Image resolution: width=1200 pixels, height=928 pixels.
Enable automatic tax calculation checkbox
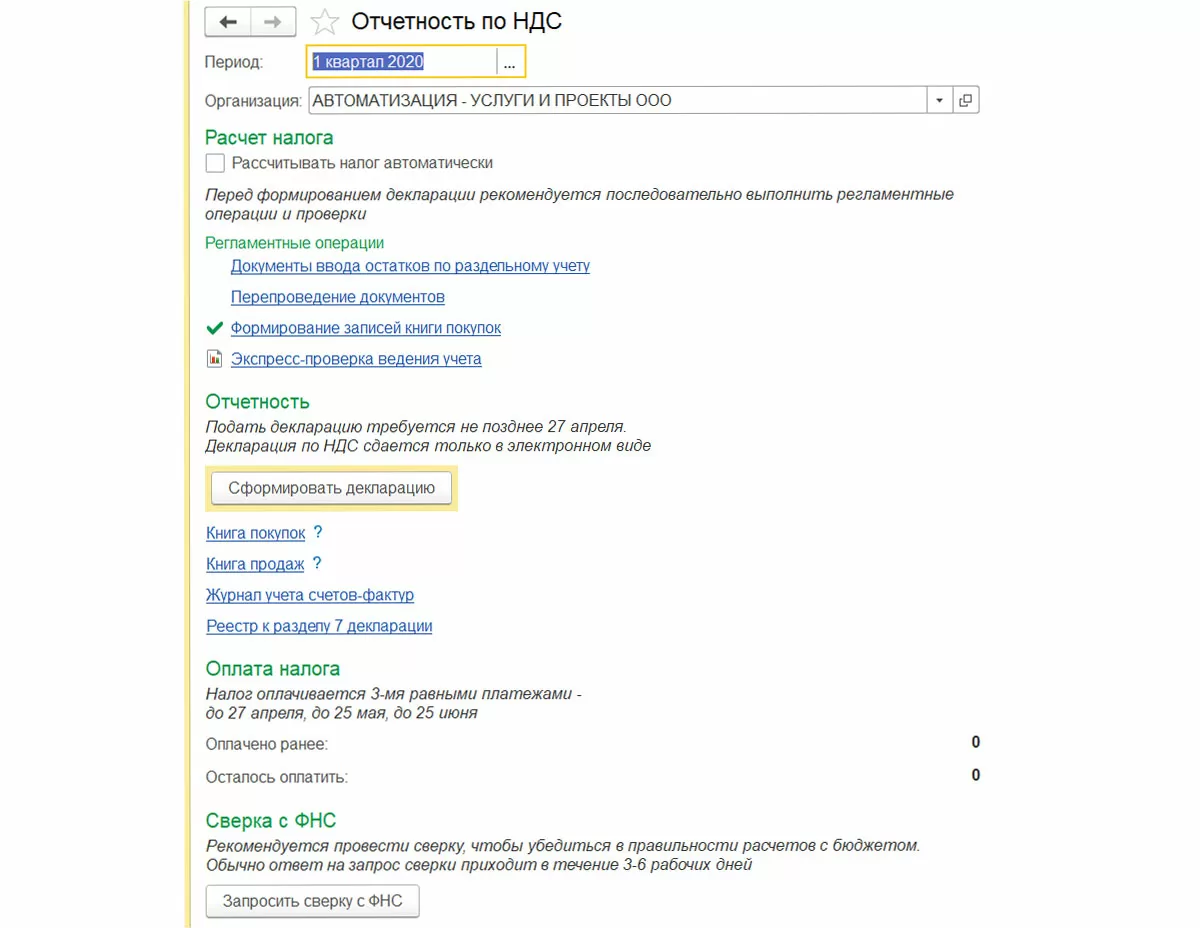click(x=215, y=163)
